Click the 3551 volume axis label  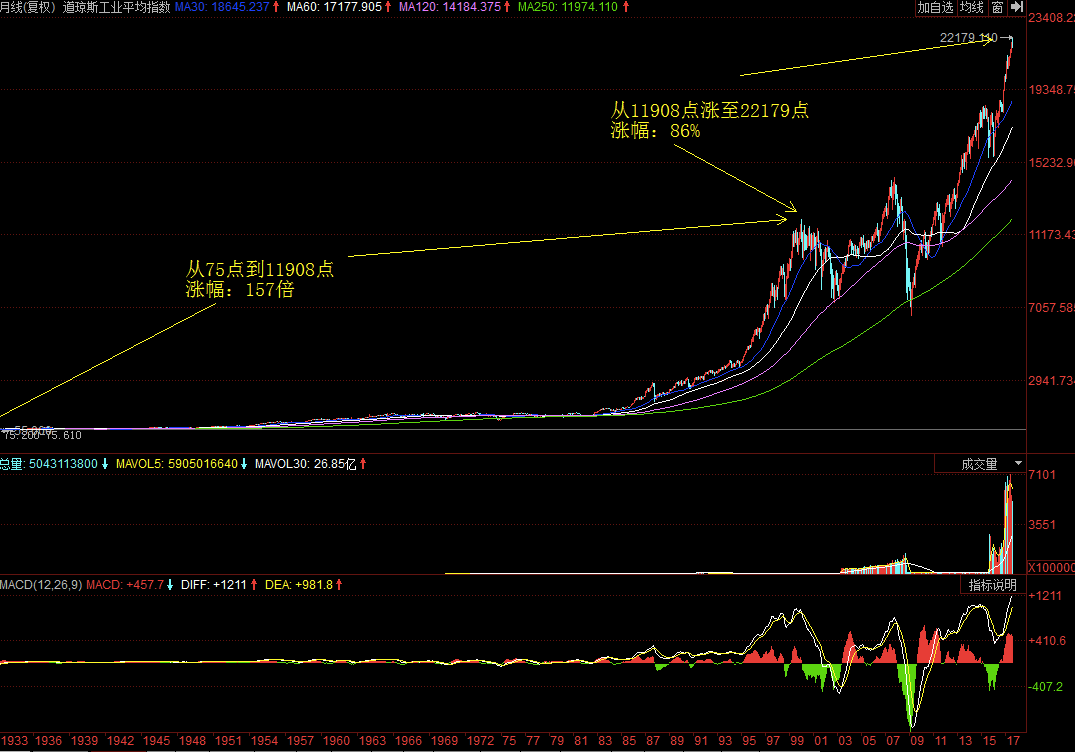coord(1042,524)
